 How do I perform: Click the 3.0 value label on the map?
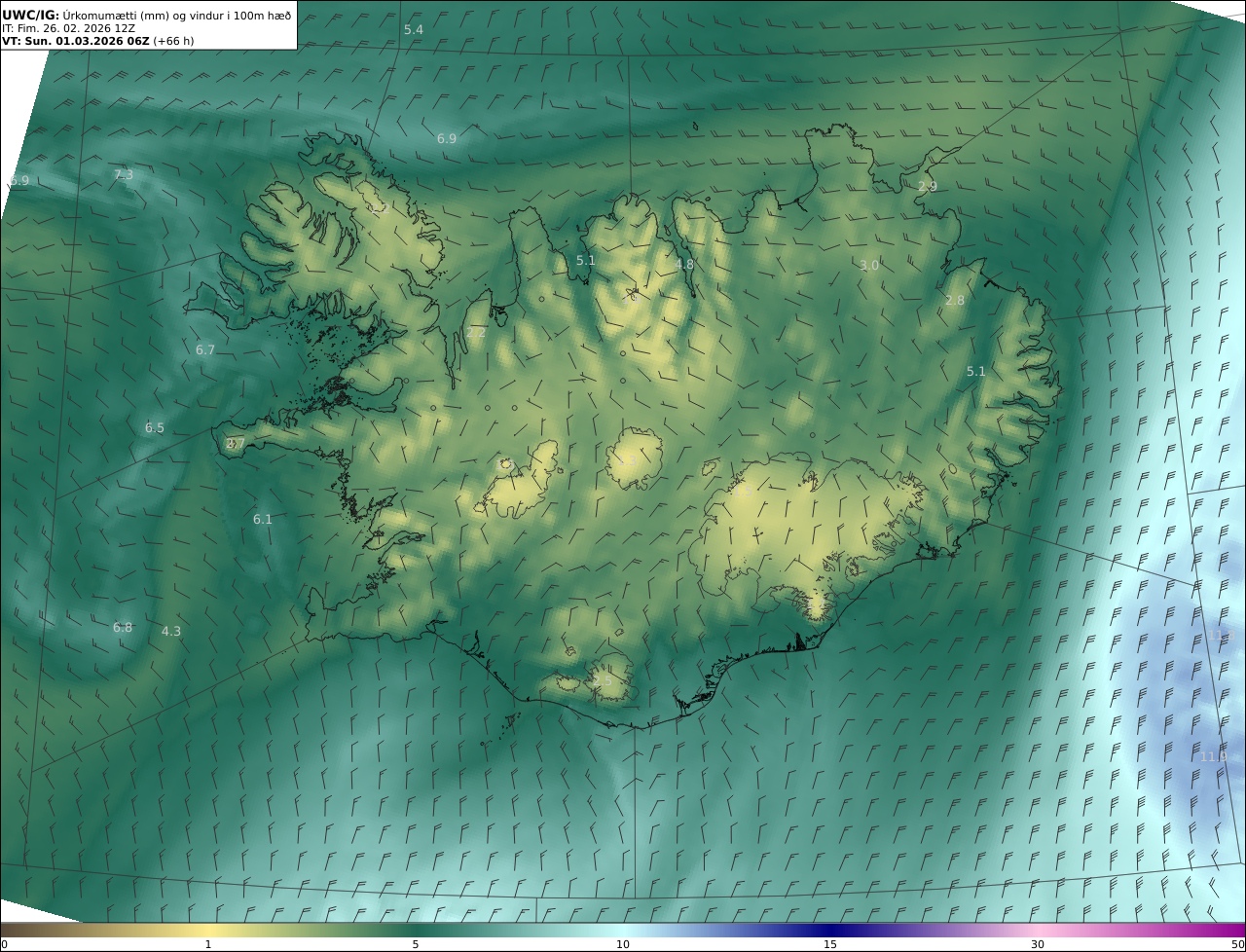[x=869, y=266]
